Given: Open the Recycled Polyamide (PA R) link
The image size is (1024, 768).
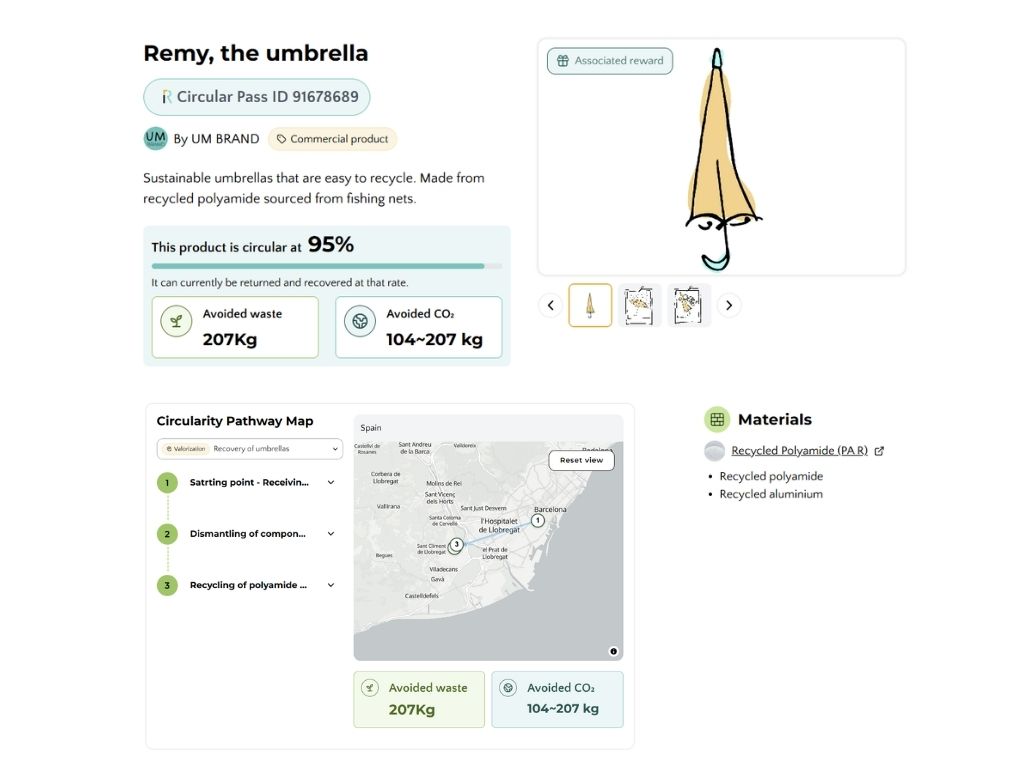Looking at the screenshot, I should (799, 451).
